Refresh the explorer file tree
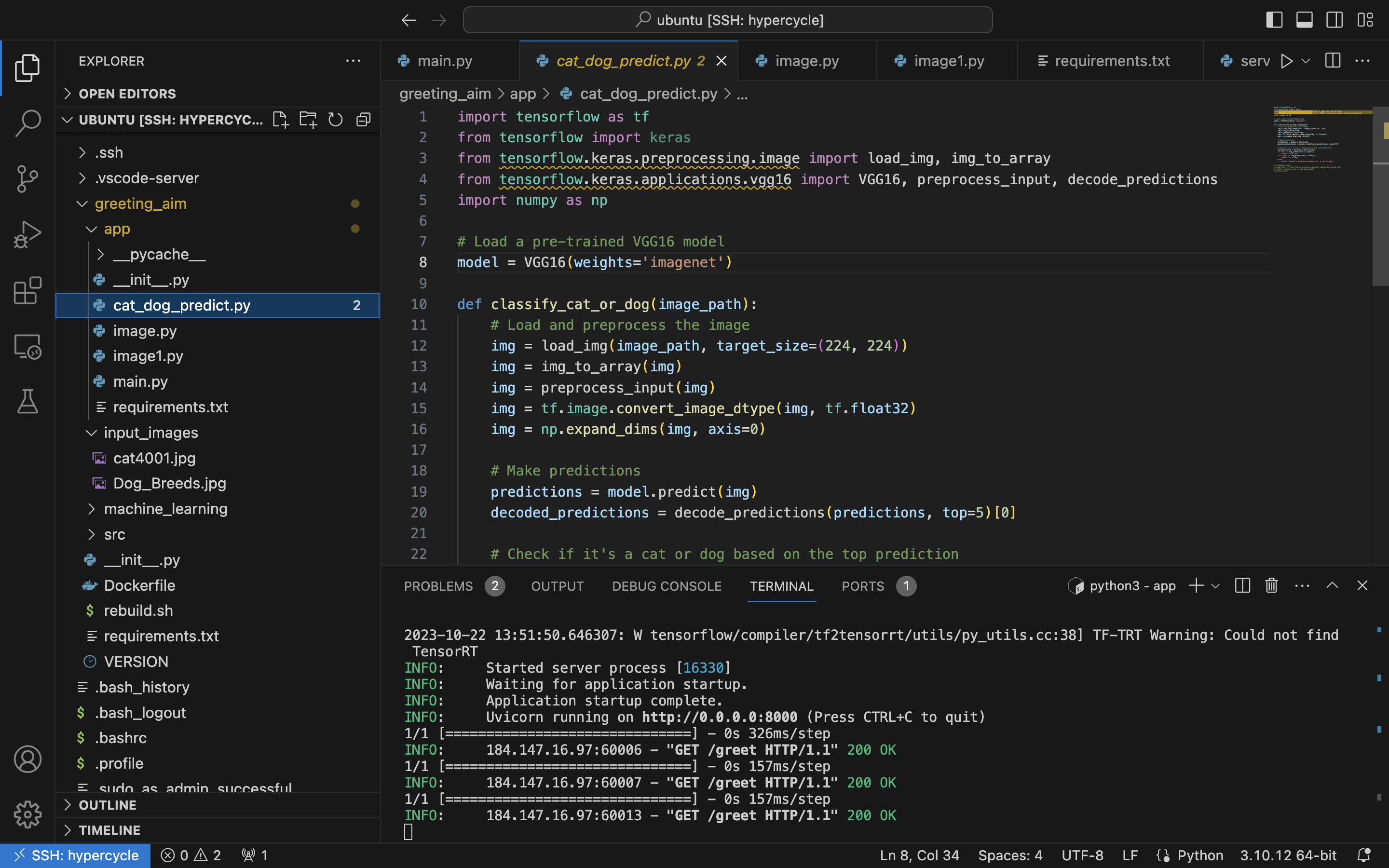The height and width of the screenshot is (868, 1389). coord(335,120)
